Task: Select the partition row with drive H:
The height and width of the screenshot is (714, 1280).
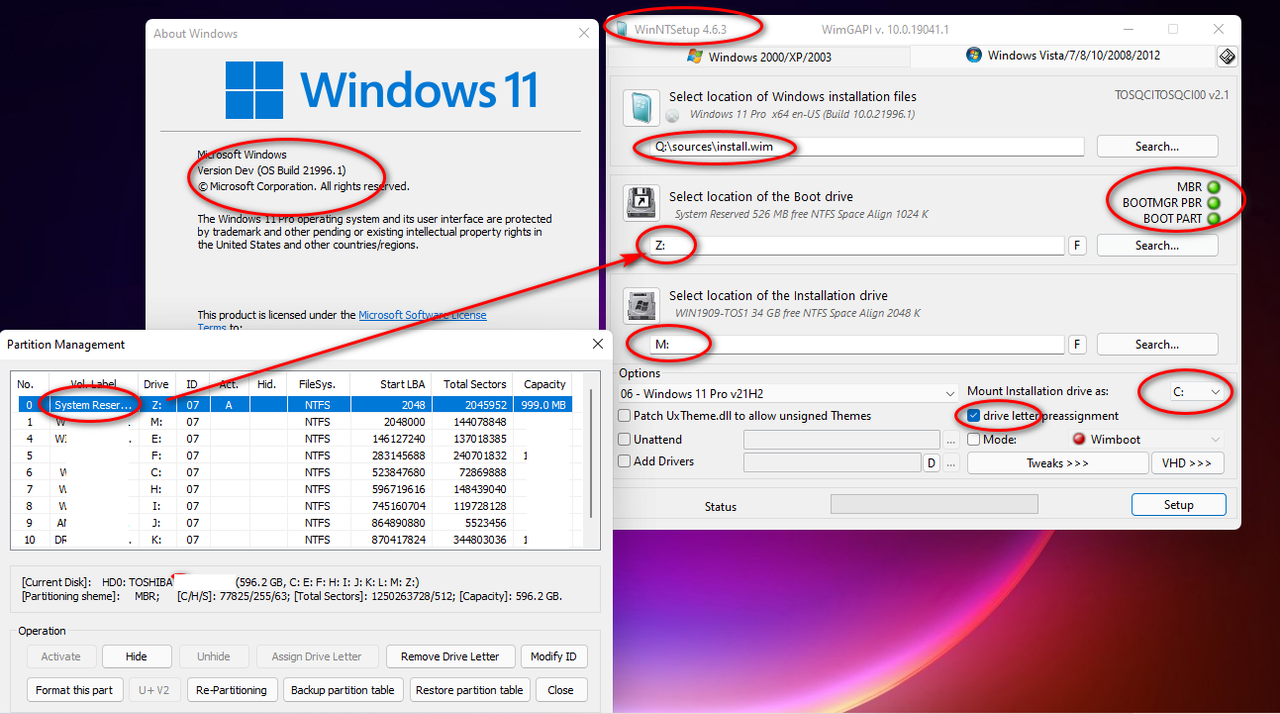Action: coord(293,489)
